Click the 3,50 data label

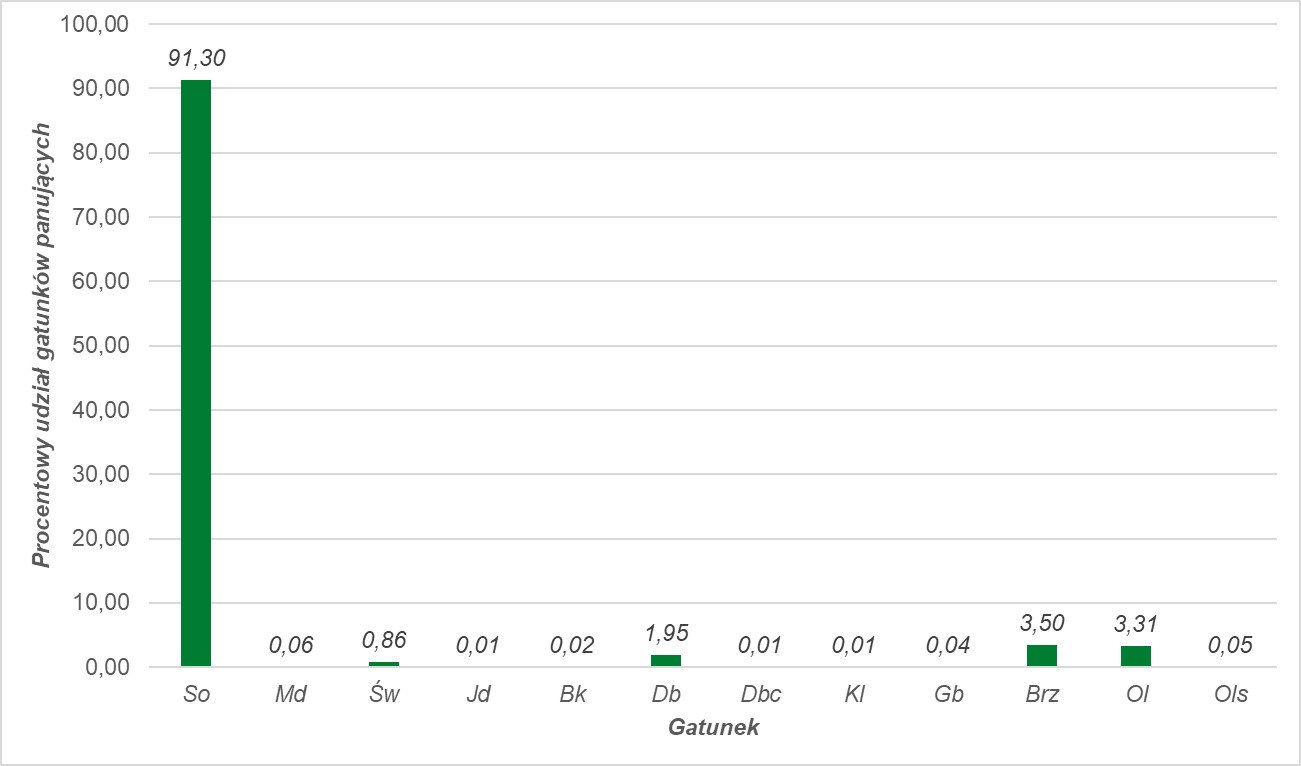pyautogui.click(x=1042, y=624)
